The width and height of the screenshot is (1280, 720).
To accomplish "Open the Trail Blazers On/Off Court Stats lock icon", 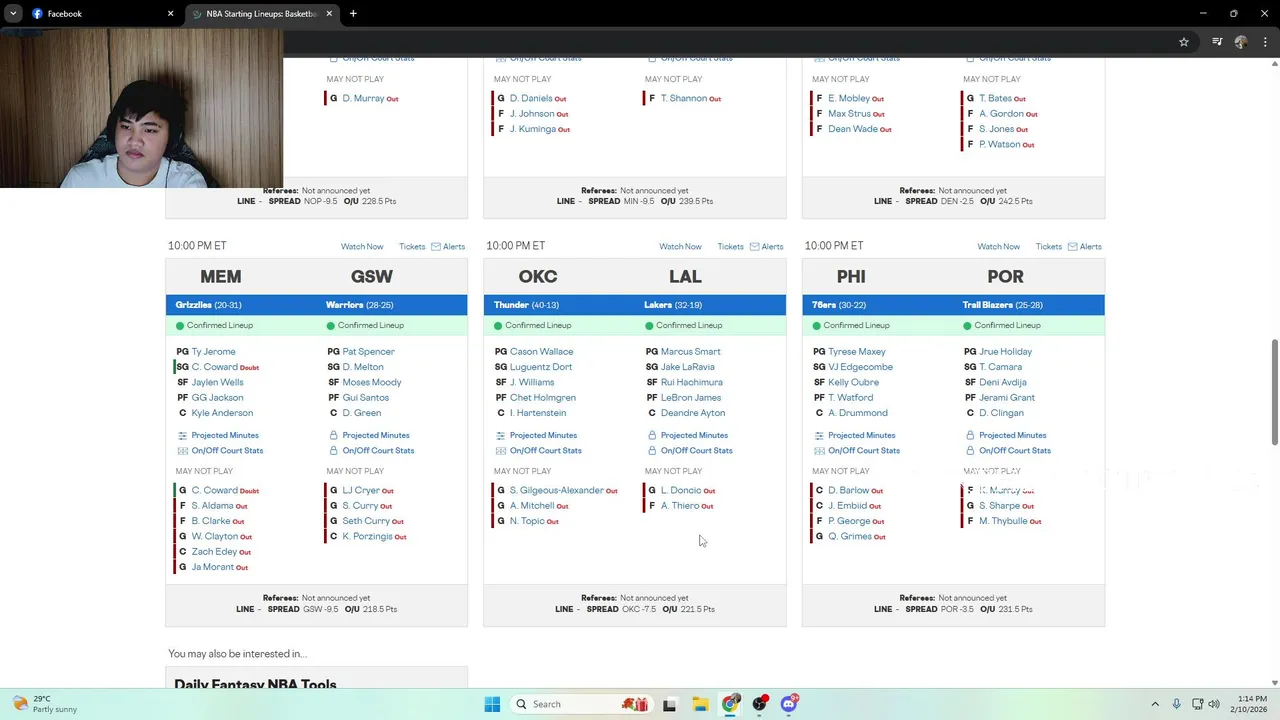I will point(969,451).
